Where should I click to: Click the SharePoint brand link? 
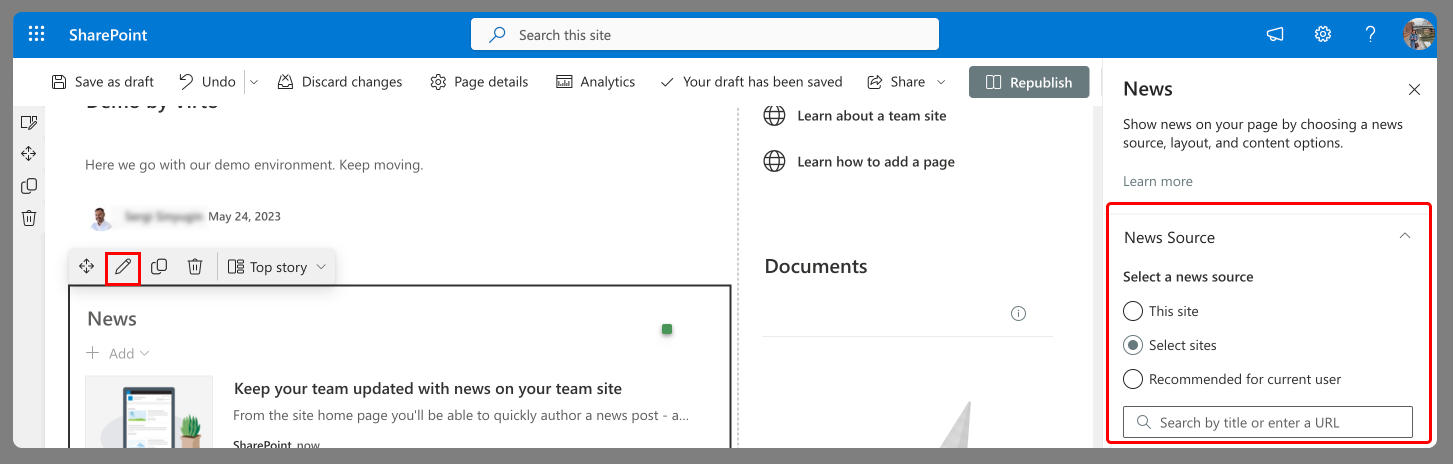click(x=108, y=35)
